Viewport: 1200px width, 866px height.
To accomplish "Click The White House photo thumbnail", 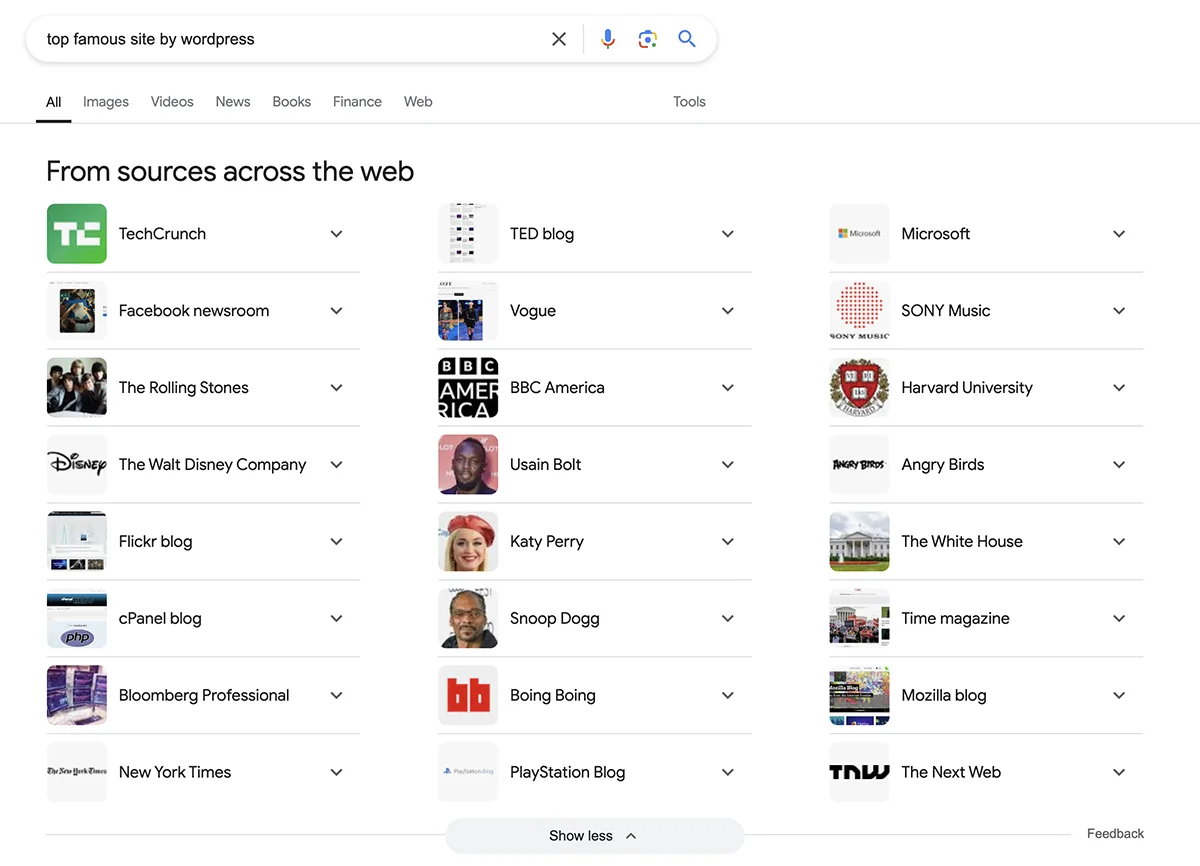I will [x=859, y=542].
